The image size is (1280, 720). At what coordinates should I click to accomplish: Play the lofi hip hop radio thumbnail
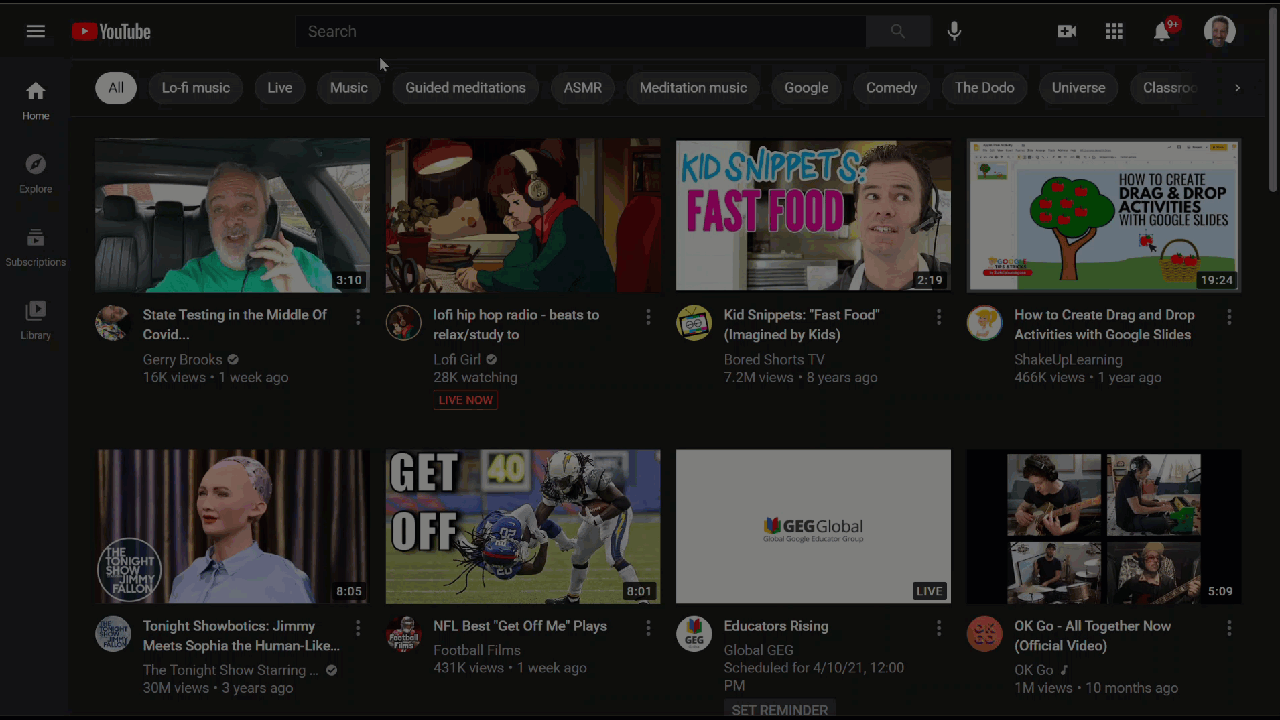523,215
